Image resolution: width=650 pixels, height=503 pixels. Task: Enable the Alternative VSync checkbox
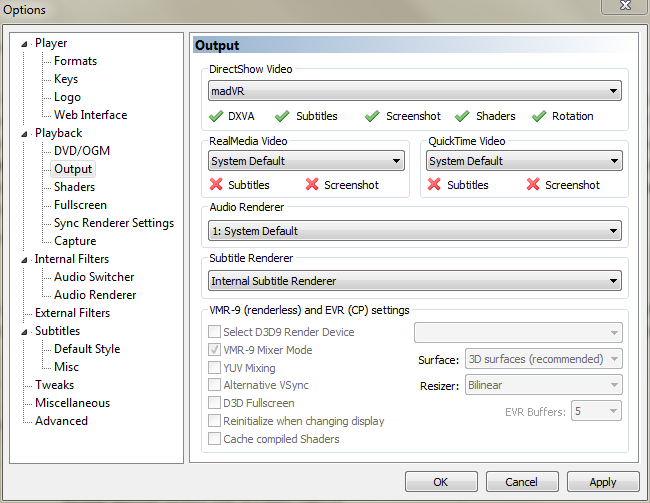coord(214,385)
